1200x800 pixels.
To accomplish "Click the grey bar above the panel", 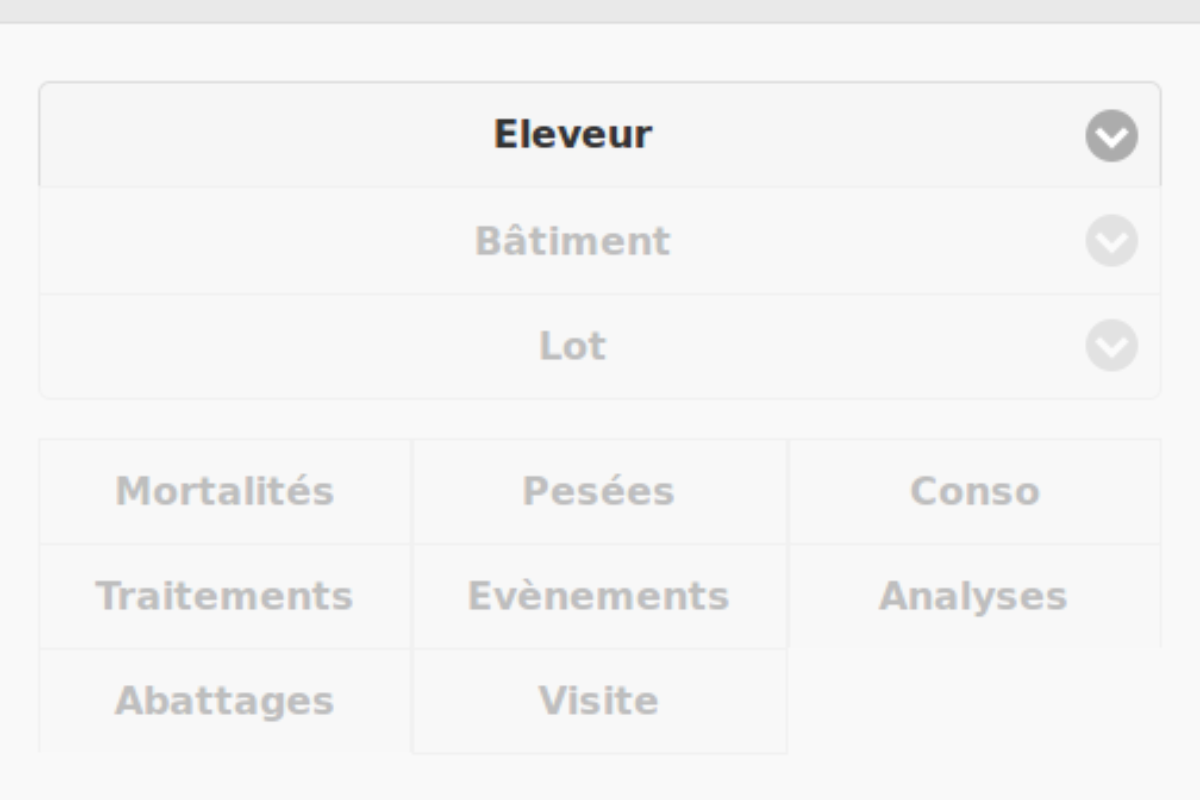I will pyautogui.click(x=600, y=11).
